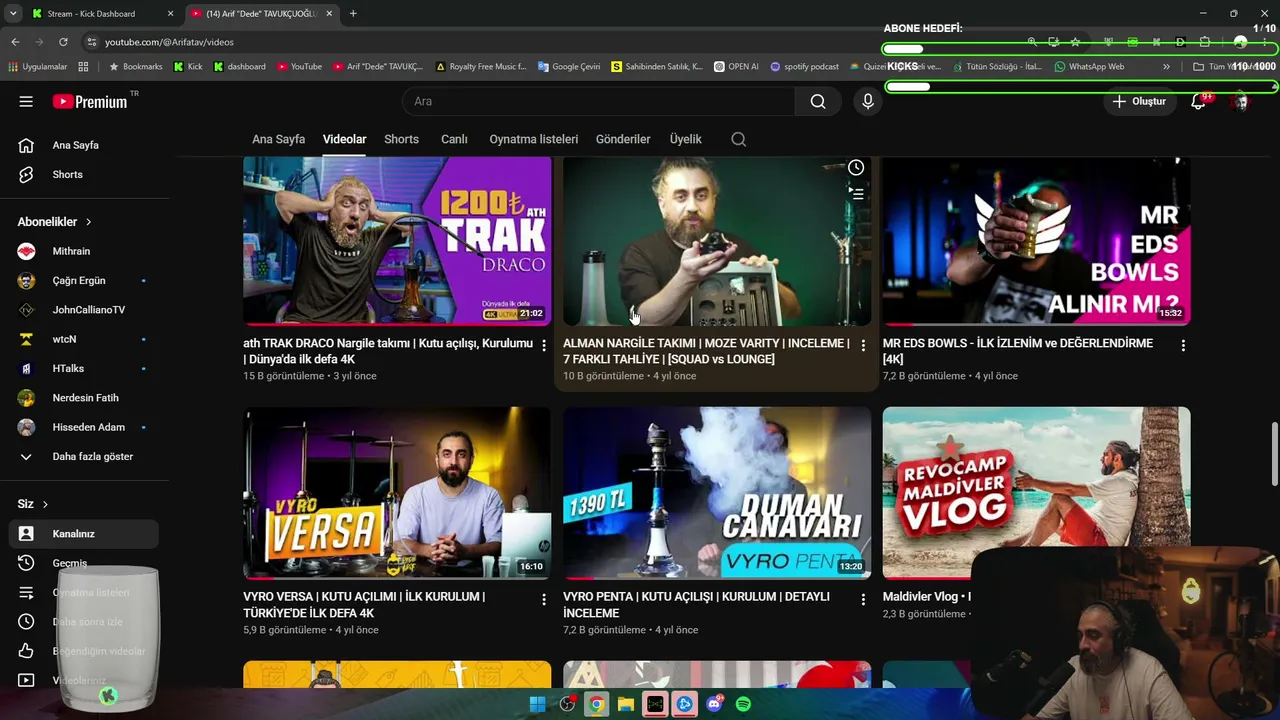Open Kanalınız in the sidebar
Screen dimensions: 1280x720
pos(84,534)
